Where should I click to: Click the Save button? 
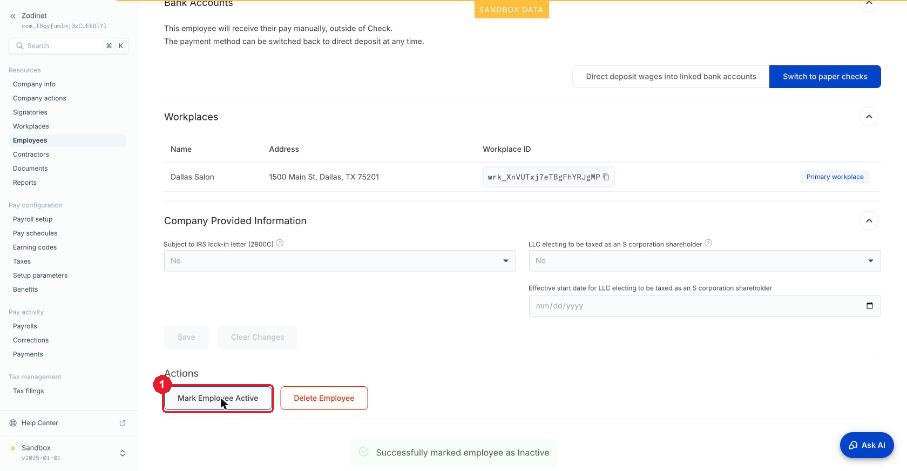[186, 337]
